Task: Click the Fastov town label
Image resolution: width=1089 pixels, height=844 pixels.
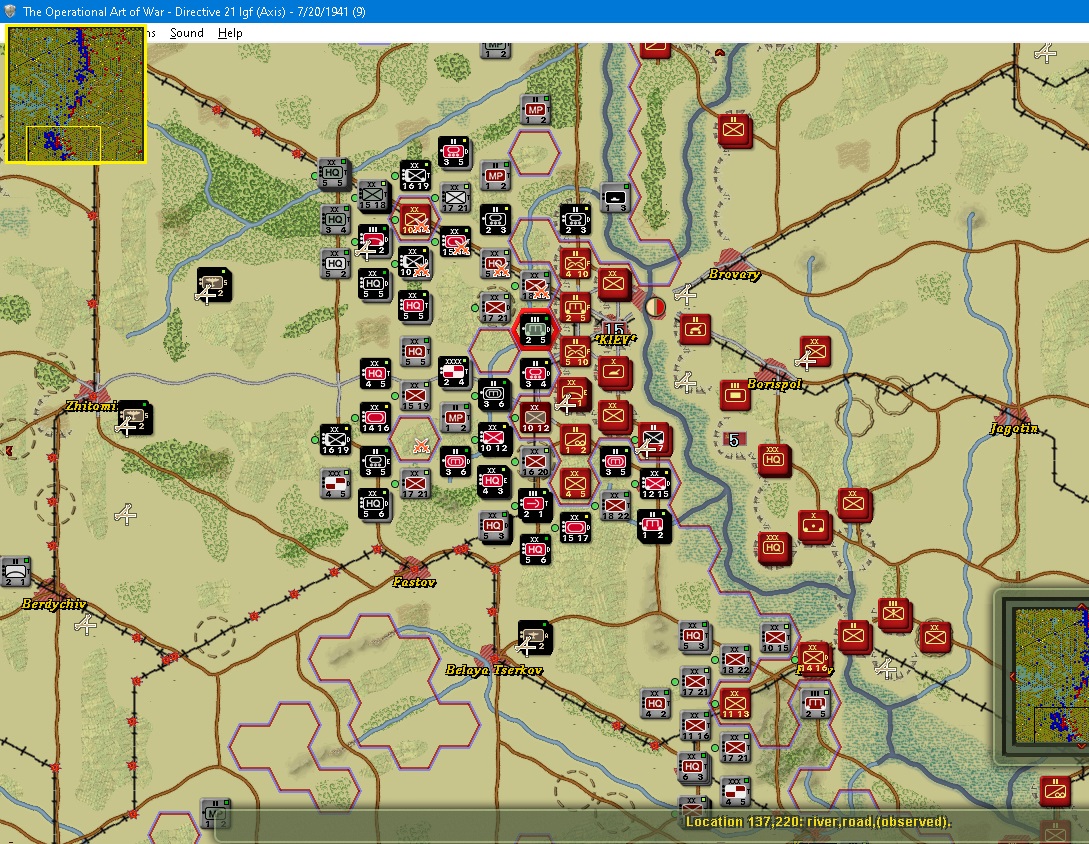Action: coord(414,582)
